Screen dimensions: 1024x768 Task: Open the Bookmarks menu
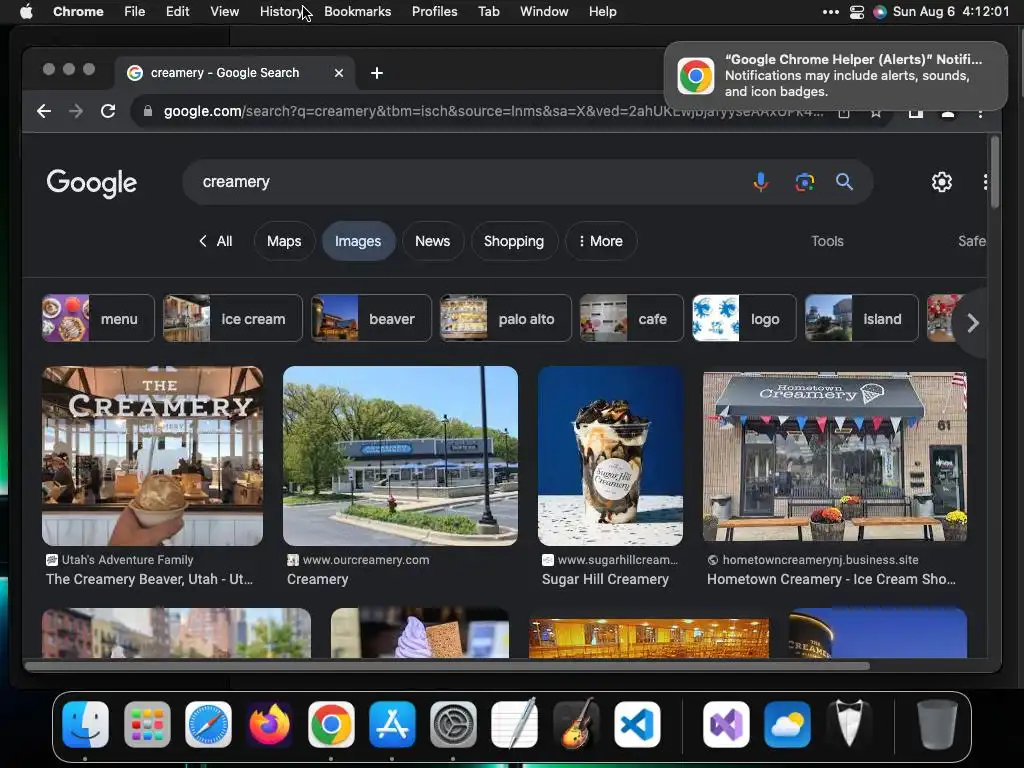click(x=357, y=12)
